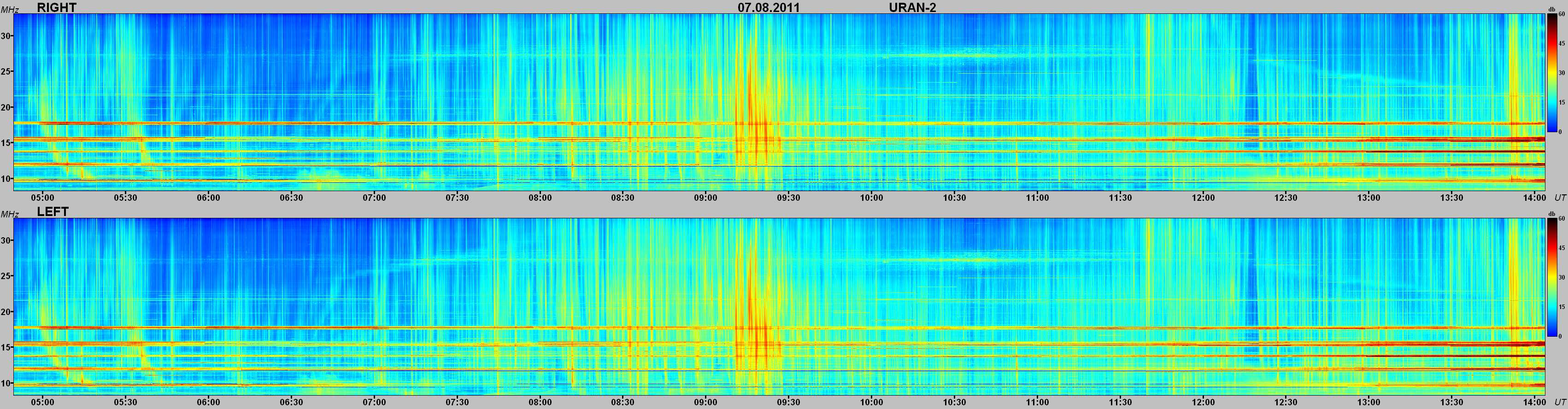Screen dimensions: 1568x409
Task: Click the 09:30 time tick under LEFT panel
Action: [x=788, y=402]
